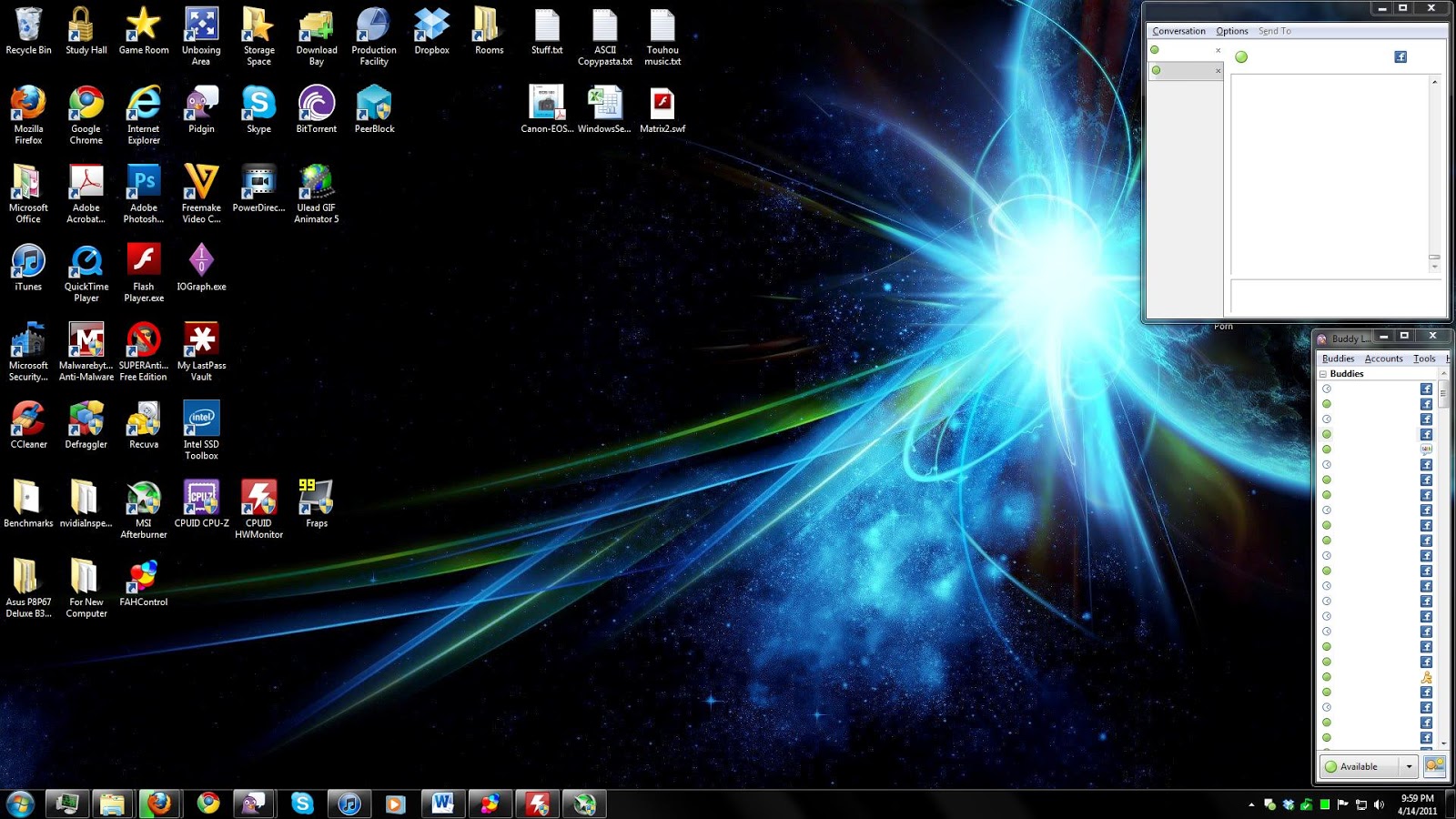
Task: Select the MSI Afterburner desktop icon
Action: pos(144,510)
